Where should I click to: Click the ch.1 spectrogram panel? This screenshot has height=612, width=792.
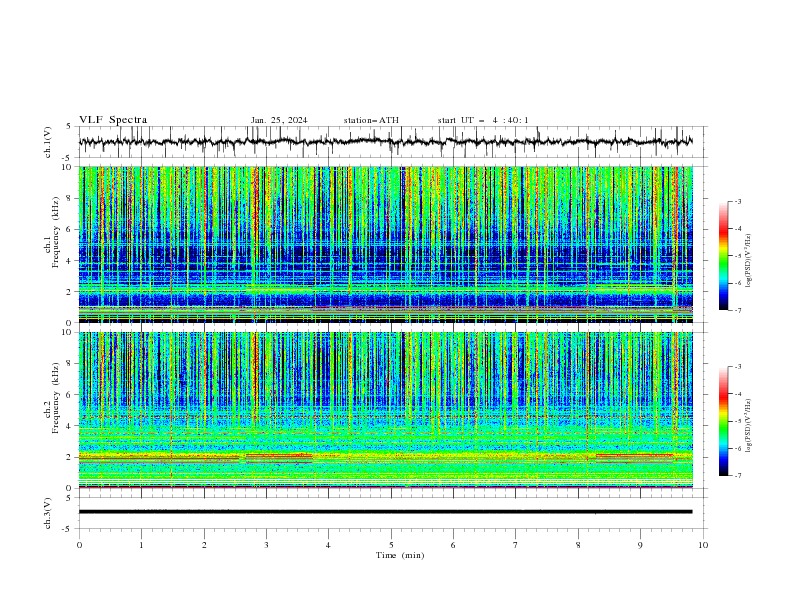[386, 244]
